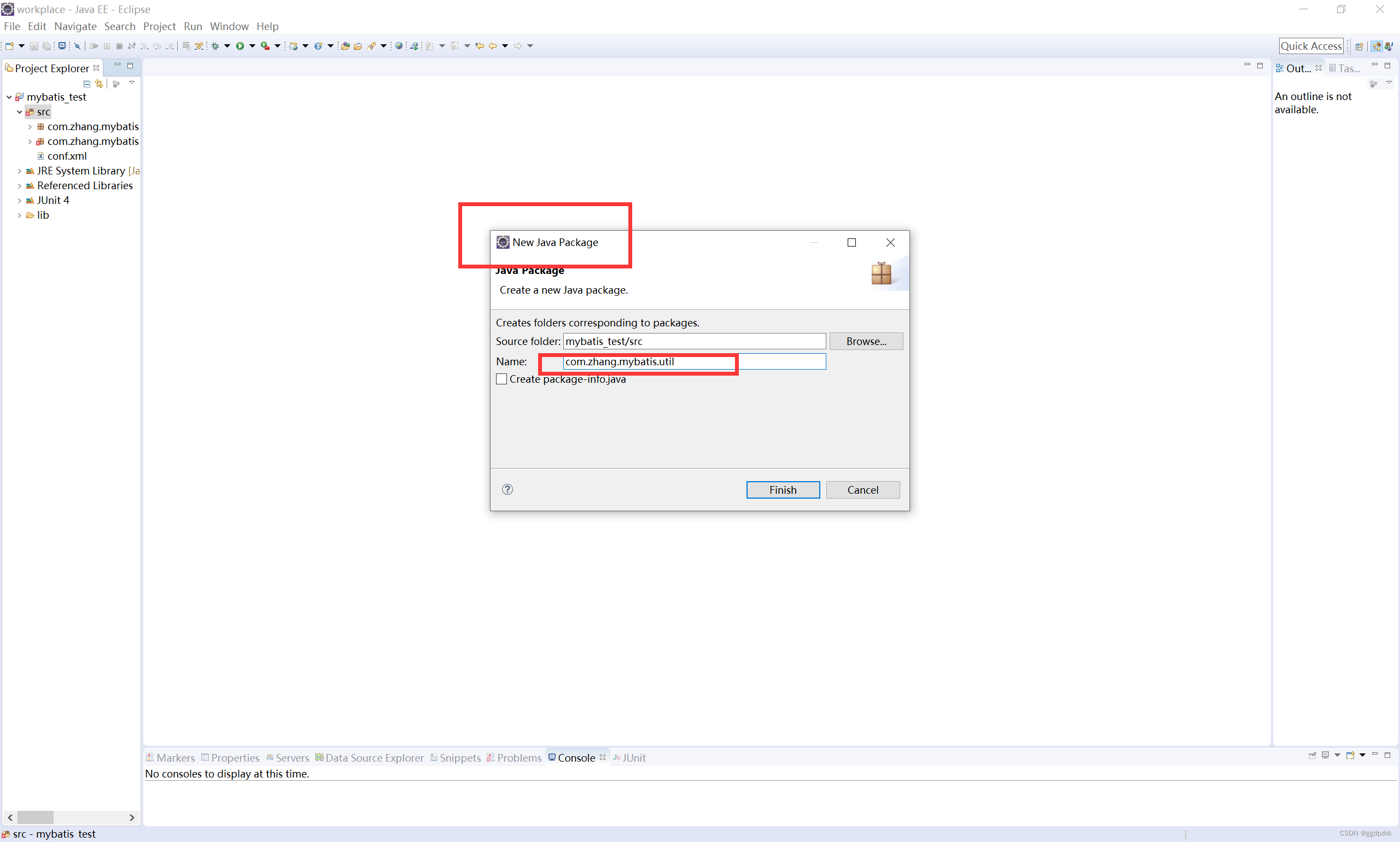Click the Last Edit Location toolbar icon
Image resolution: width=1400 pixels, height=842 pixels.
click(x=480, y=46)
